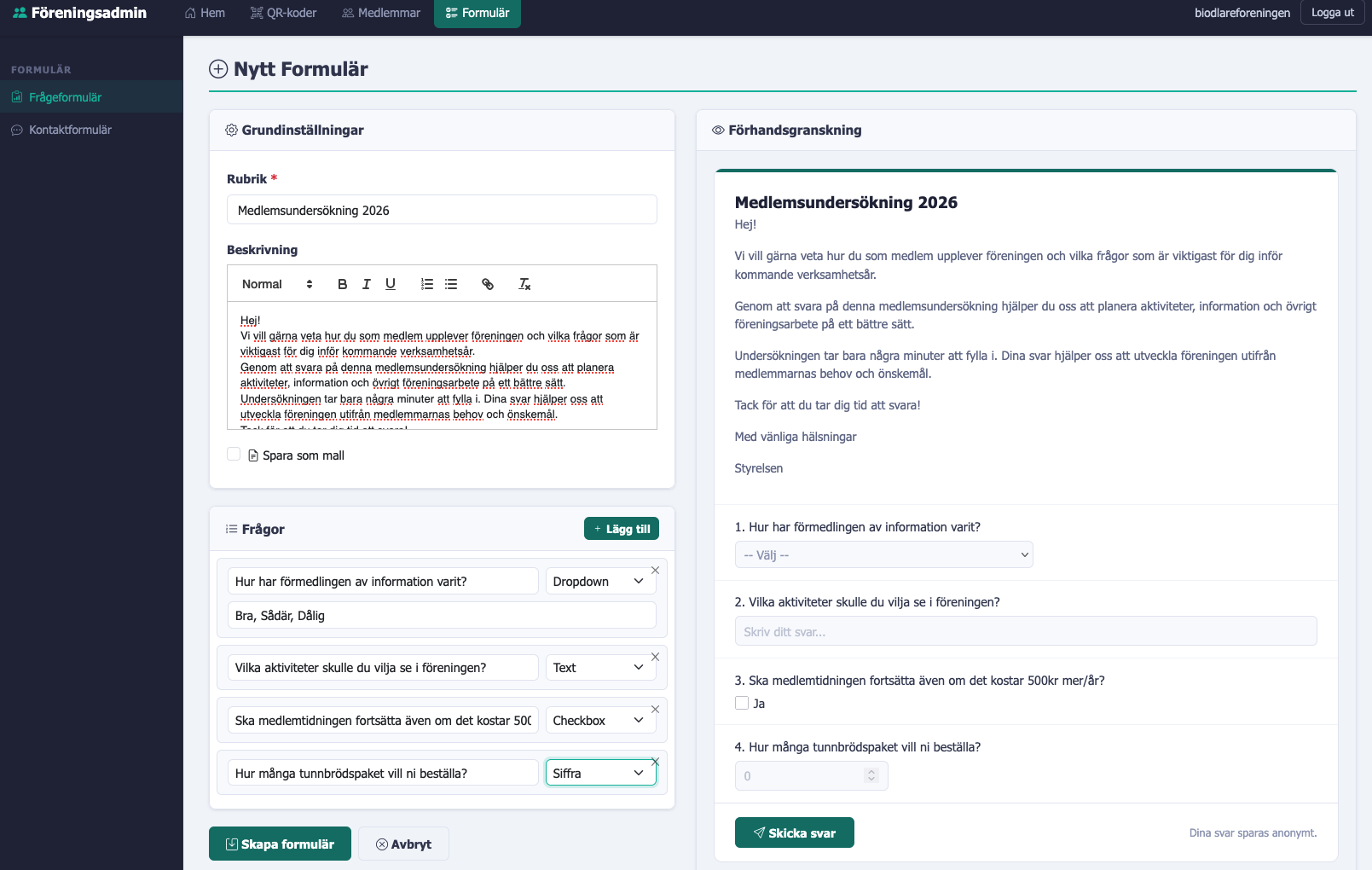Add a new question with Lägg till
Image resolution: width=1372 pixels, height=870 pixels.
point(621,528)
